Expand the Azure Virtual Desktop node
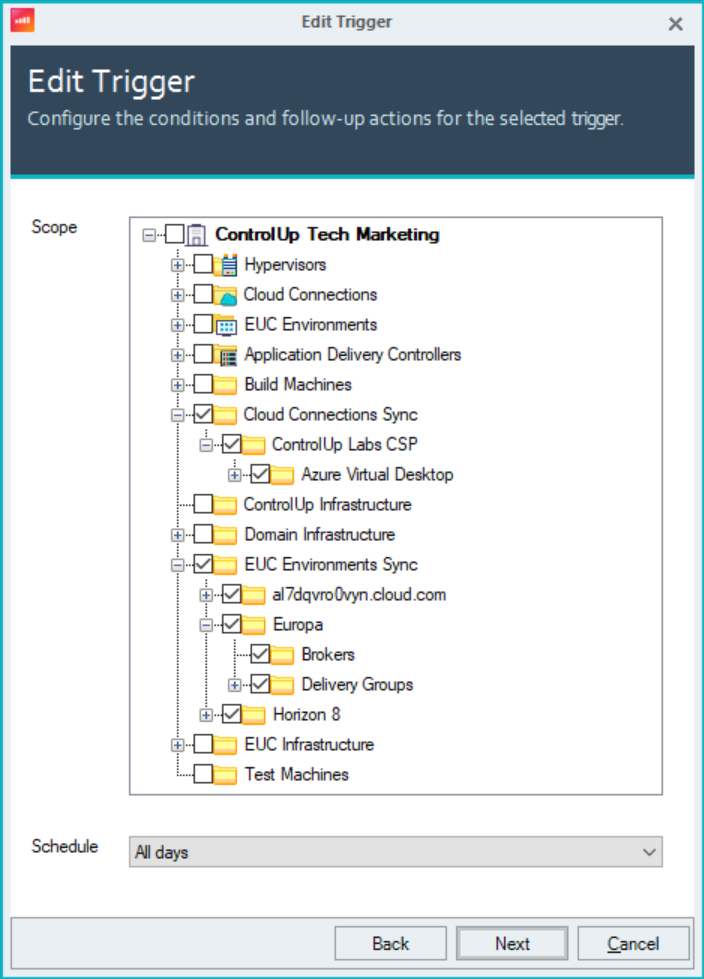This screenshot has width=704, height=979. [235, 475]
